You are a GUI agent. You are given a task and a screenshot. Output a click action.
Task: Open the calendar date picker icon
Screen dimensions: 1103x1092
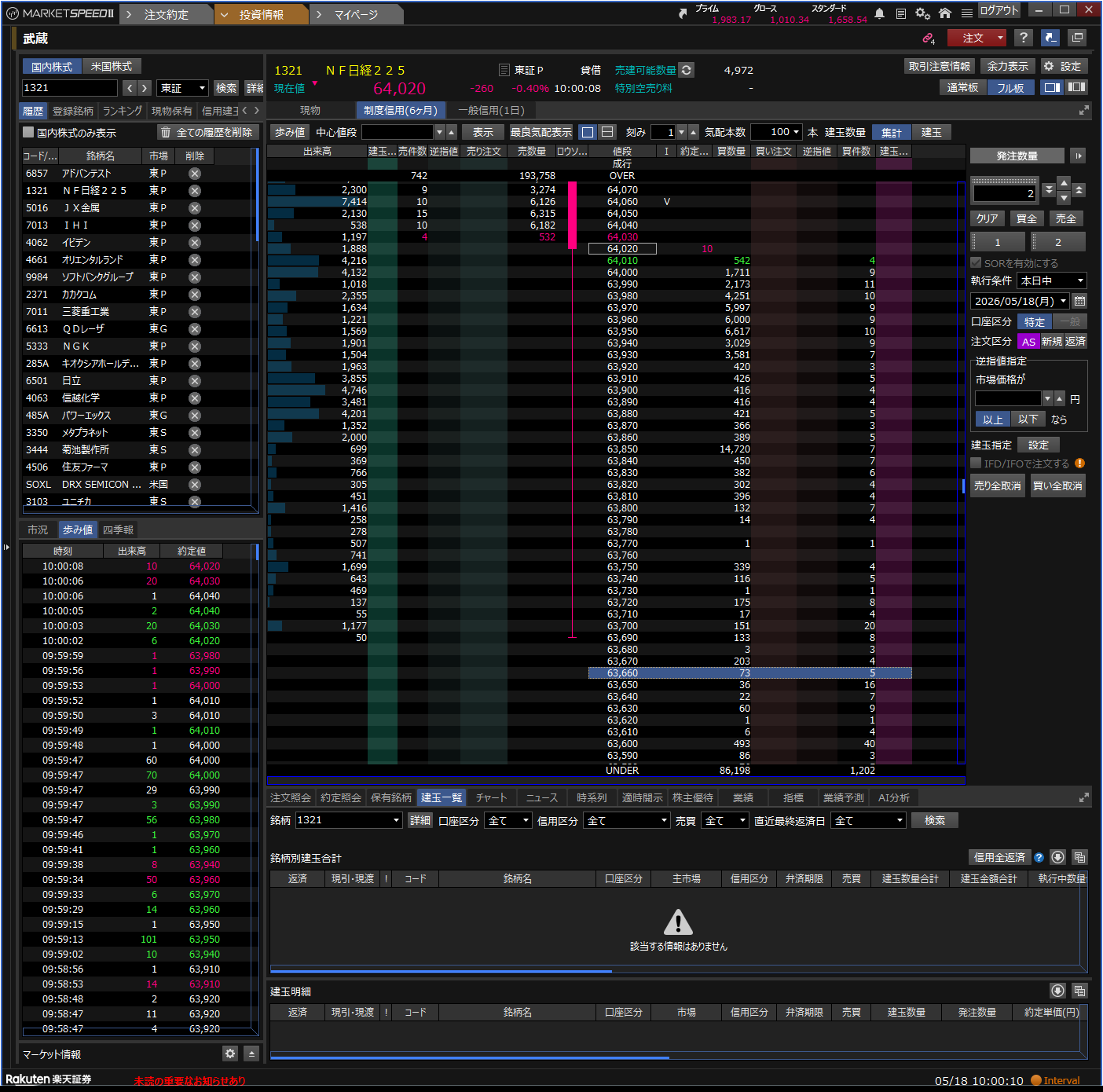1079,301
